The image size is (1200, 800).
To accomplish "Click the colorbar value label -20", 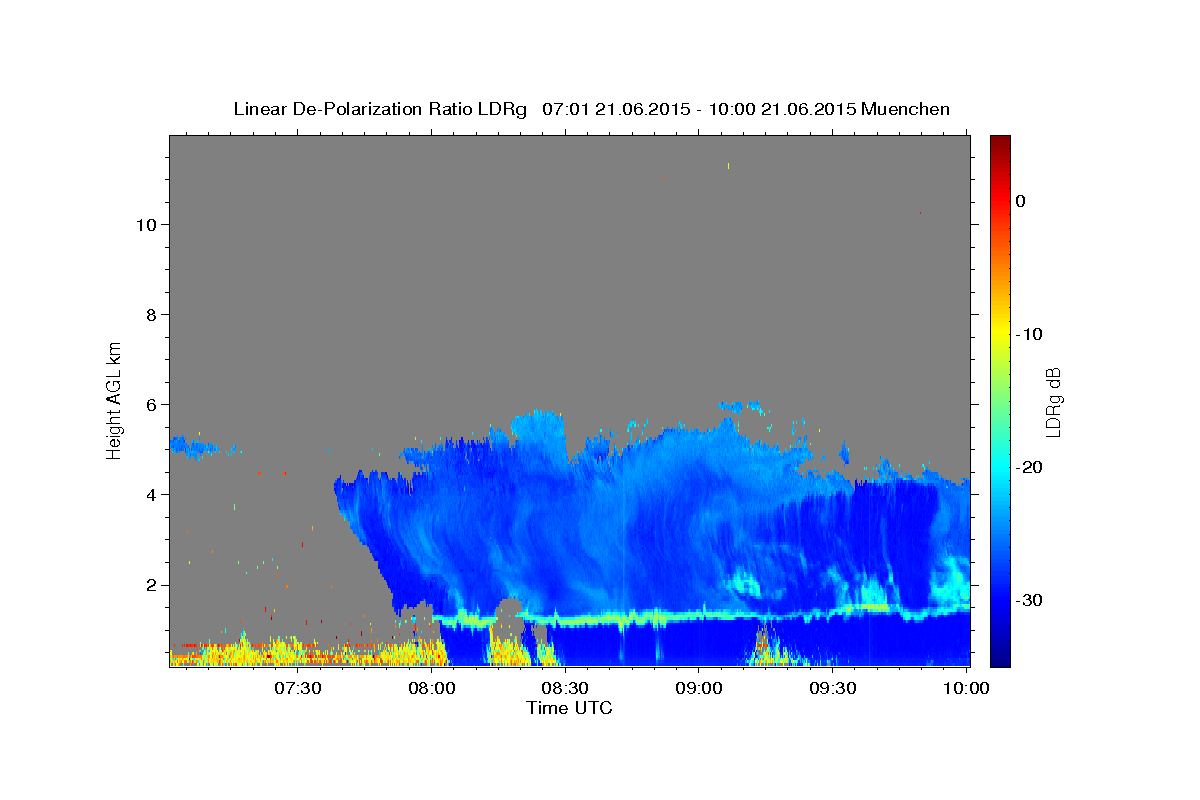I will pyautogui.click(x=1030, y=467).
